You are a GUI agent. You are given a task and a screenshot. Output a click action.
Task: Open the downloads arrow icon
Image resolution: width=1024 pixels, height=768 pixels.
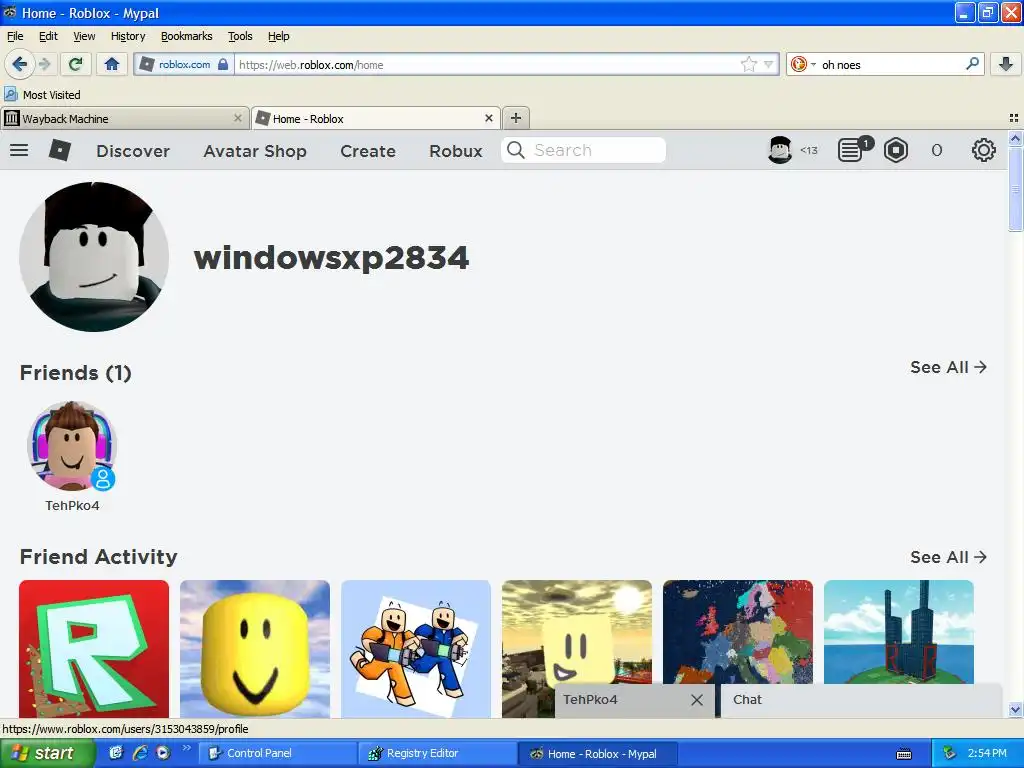(x=1006, y=64)
